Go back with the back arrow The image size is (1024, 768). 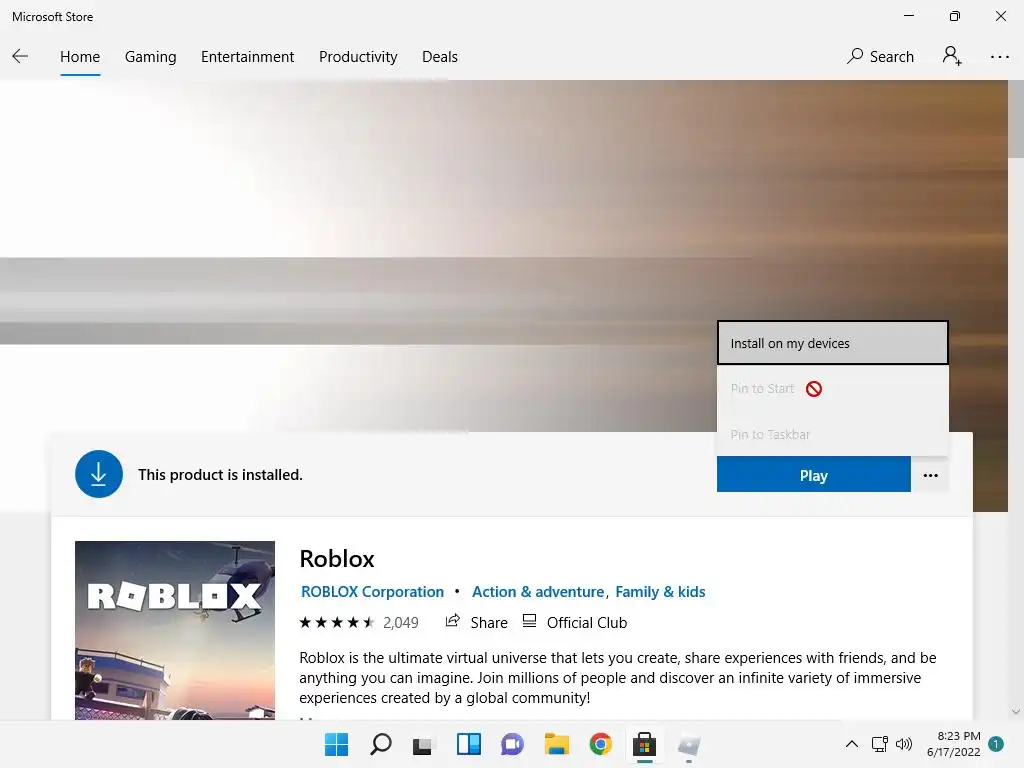coord(20,56)
